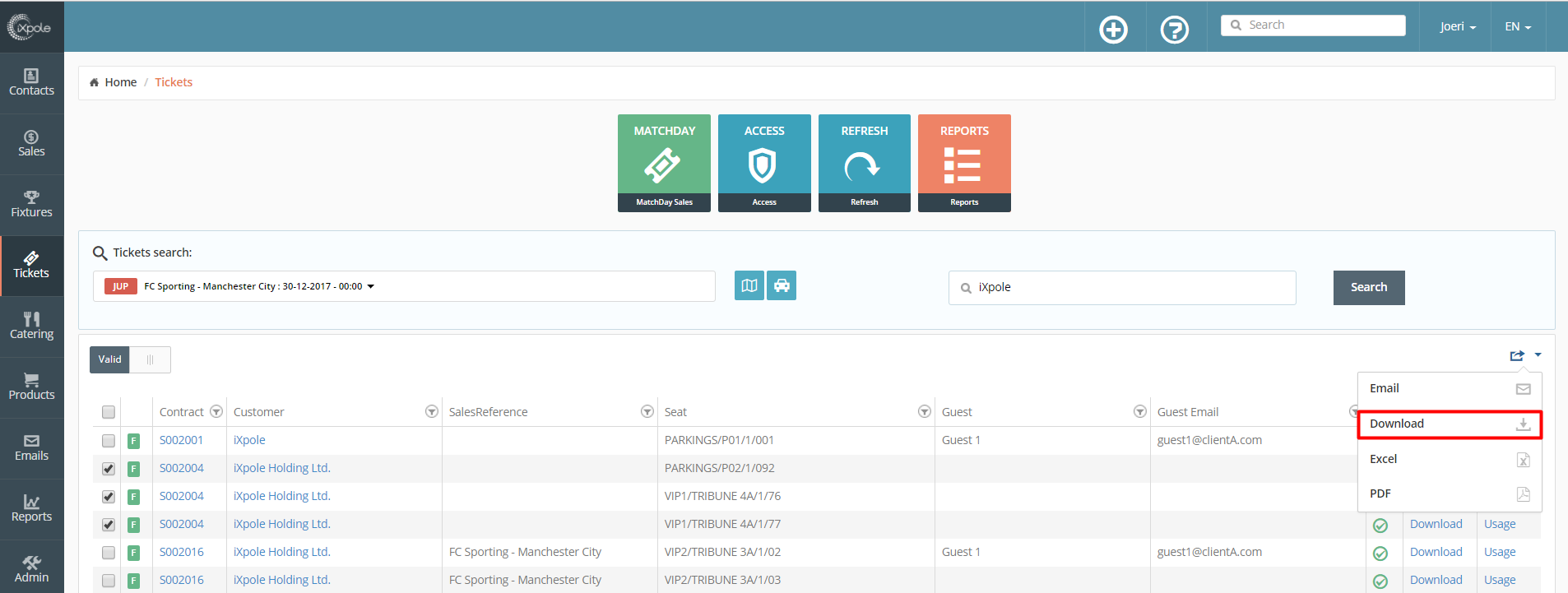The width and height of the screenshot is (1568, 593).
Task: Open Reports in the sidebar
Action: pyautogui.click(x=31, y=509)
